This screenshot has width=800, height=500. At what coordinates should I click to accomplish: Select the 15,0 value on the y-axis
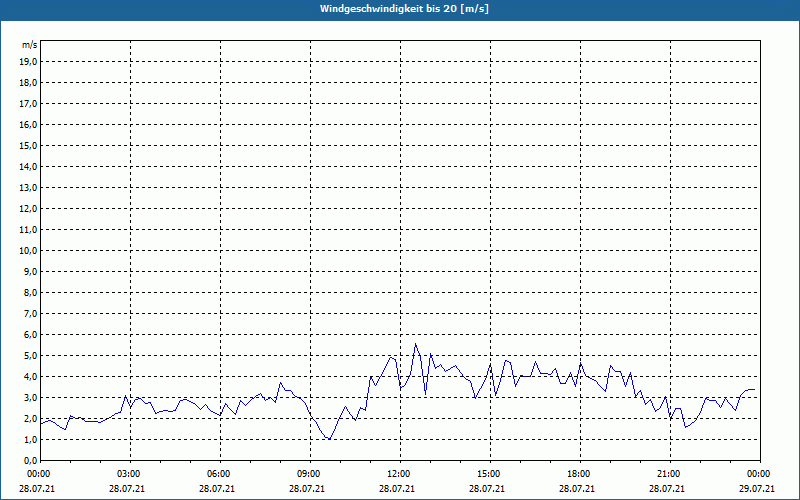[29, 145]
